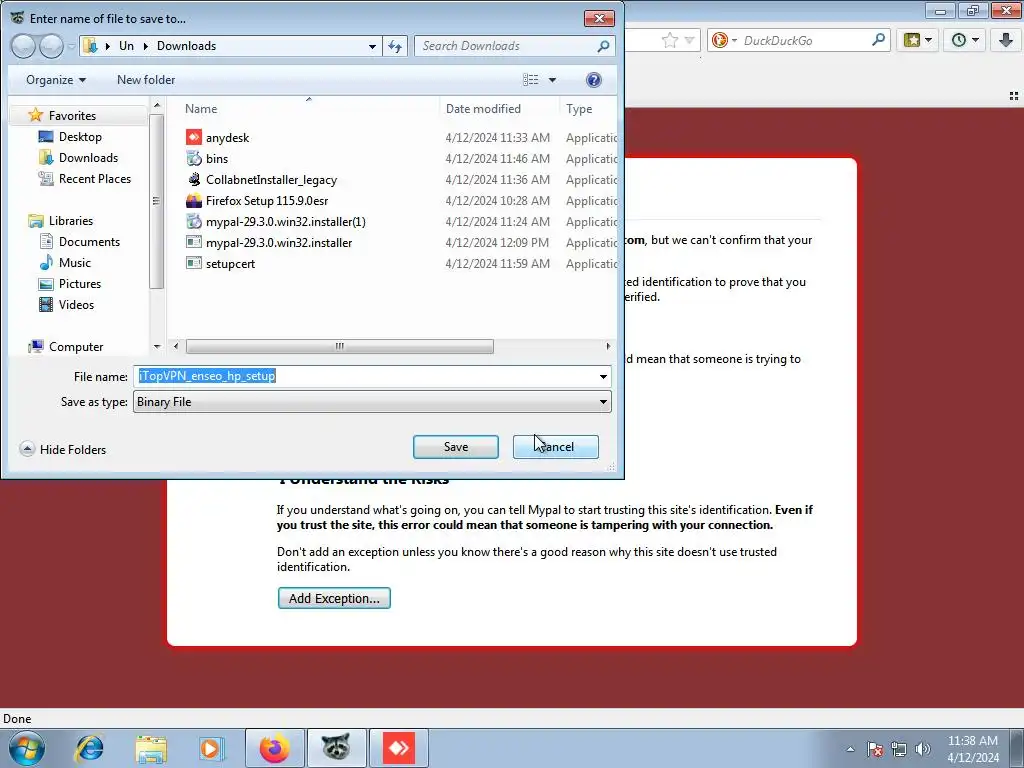Screen dimensions: 1024x768
Task: Click the Cancel button
Action: point(556,447)
